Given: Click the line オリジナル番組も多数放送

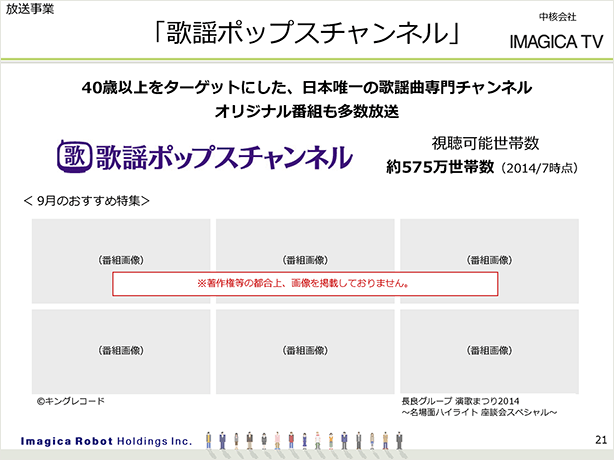Looking at the screenshot, I should coord(307,112).
